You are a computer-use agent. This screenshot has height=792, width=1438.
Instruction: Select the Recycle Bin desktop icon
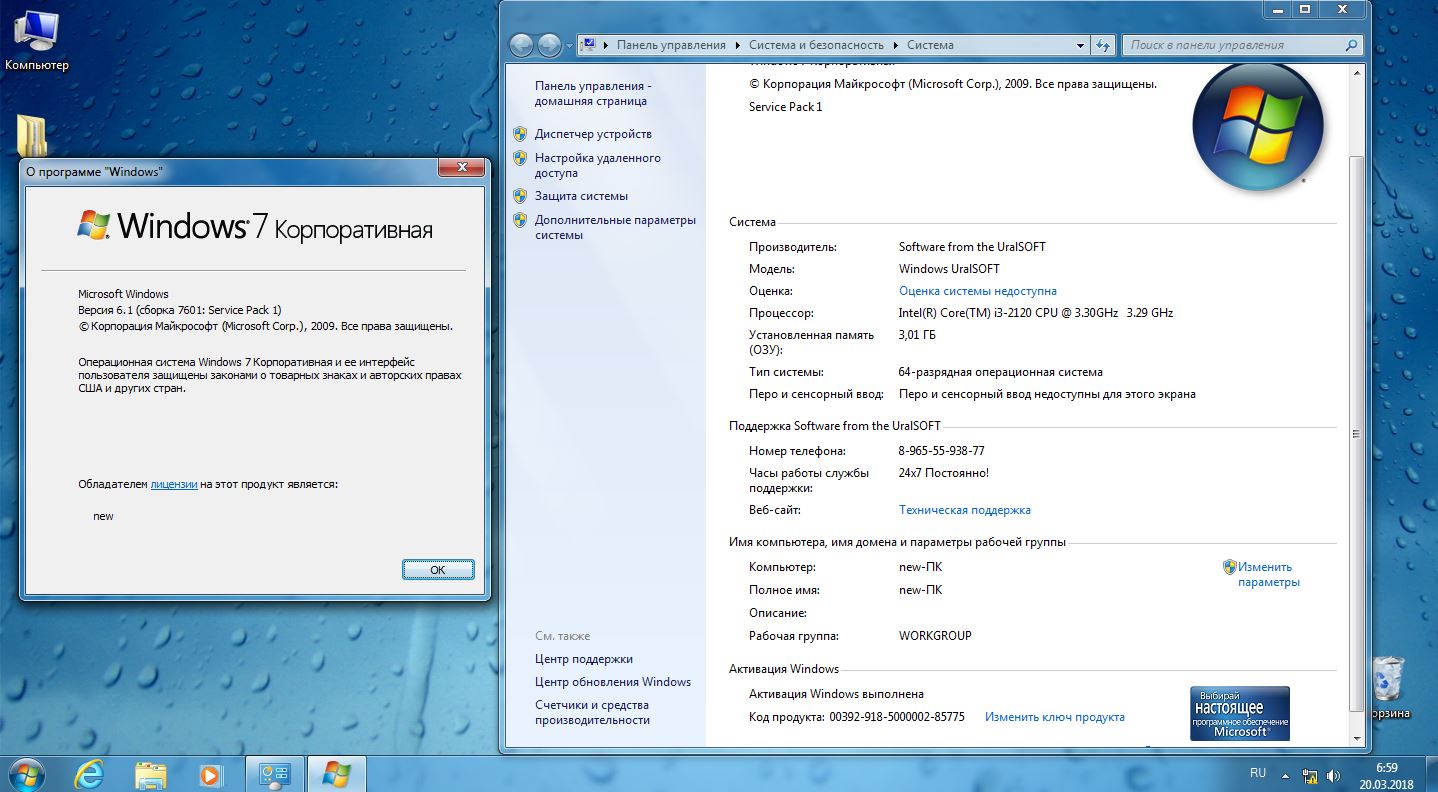[x=1389, y=687]
